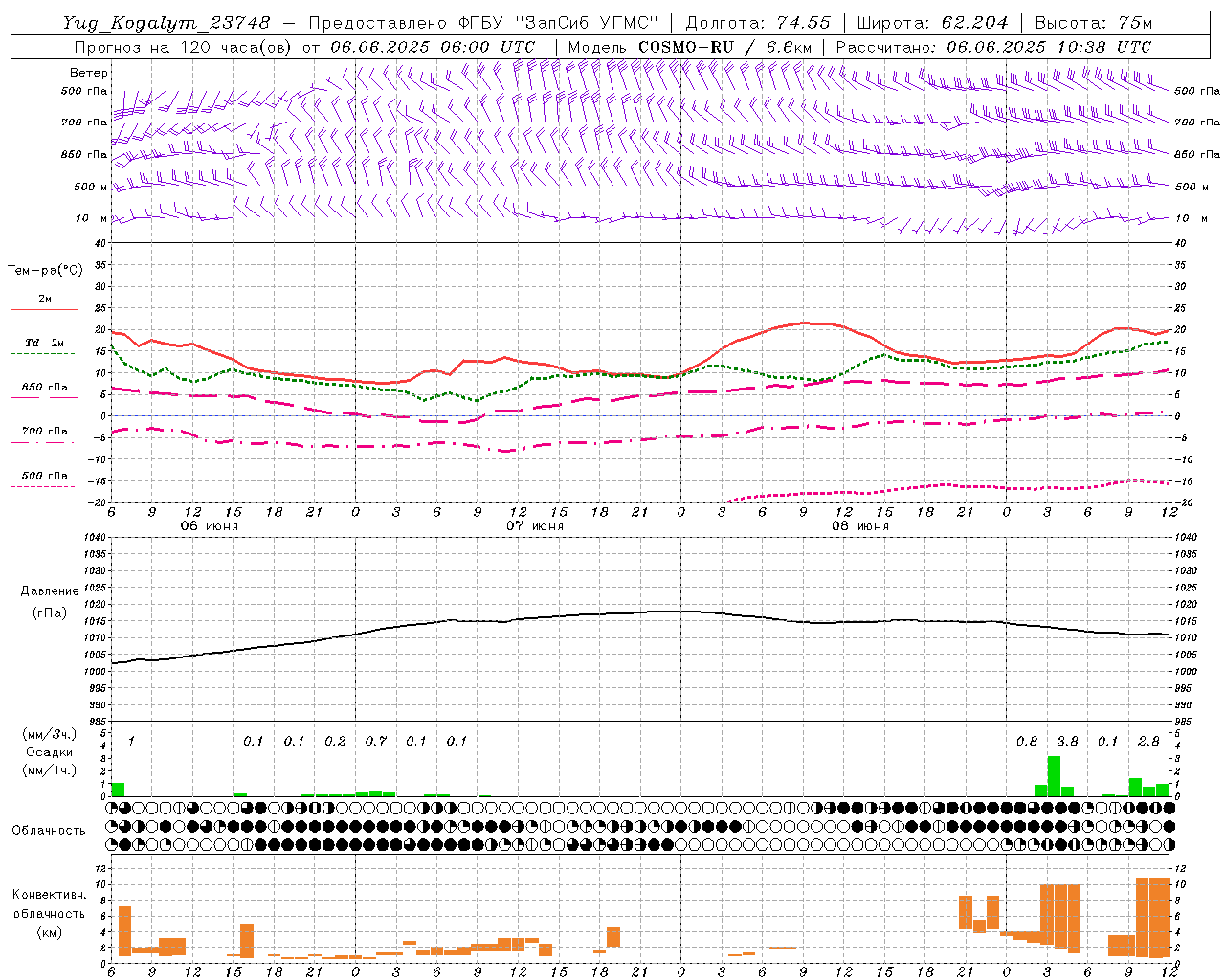Select the 0.2 precipitation amount value
The width and height of the screenshot is (1225, 980).
point(335,742)
